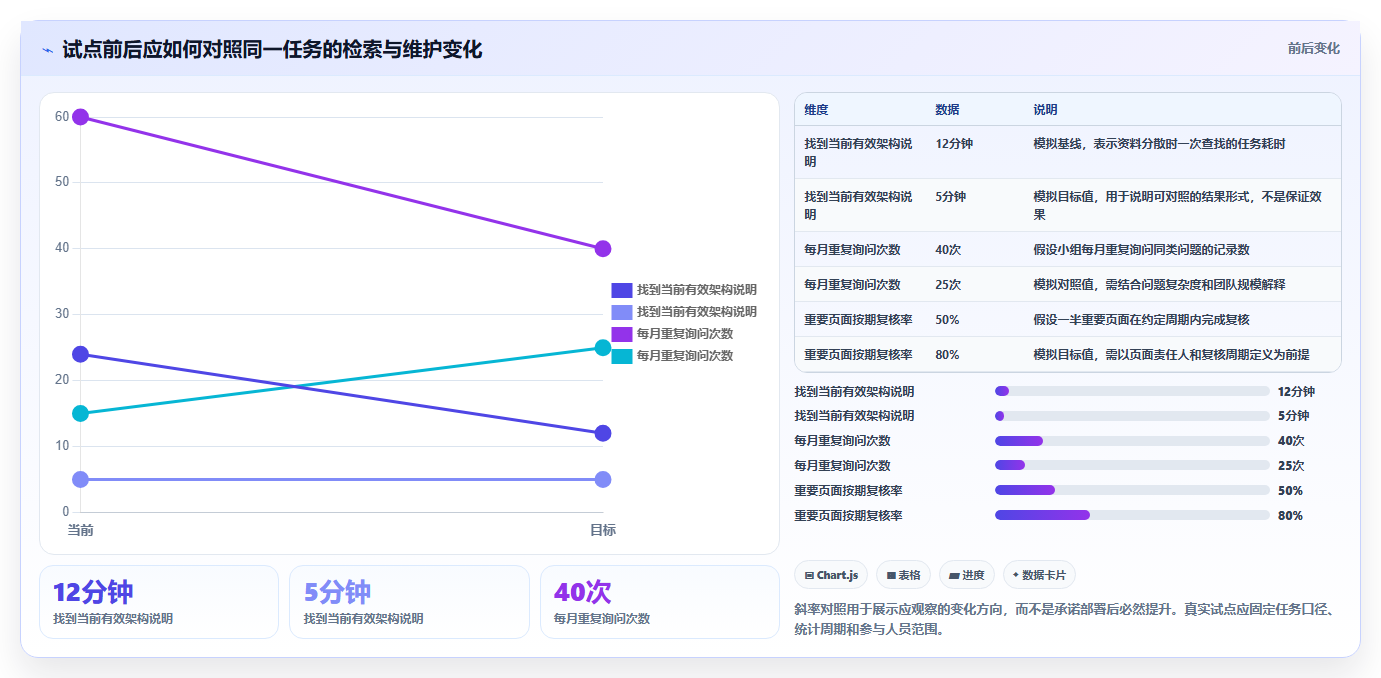
Task: Click the progress bar labeled 80%
Action: (1132, 515)
